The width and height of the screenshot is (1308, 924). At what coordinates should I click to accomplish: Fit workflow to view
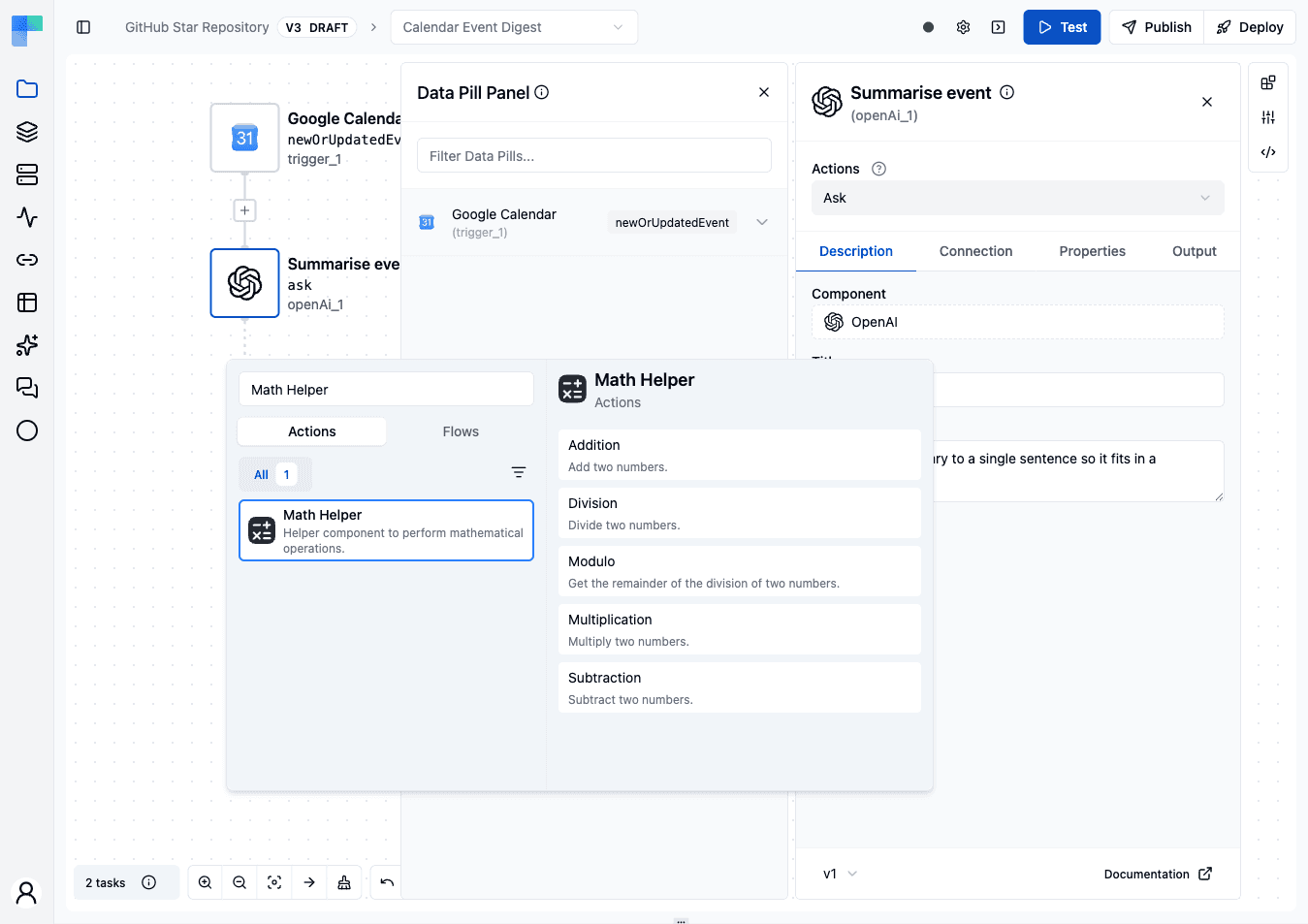(x=274, y=882)
